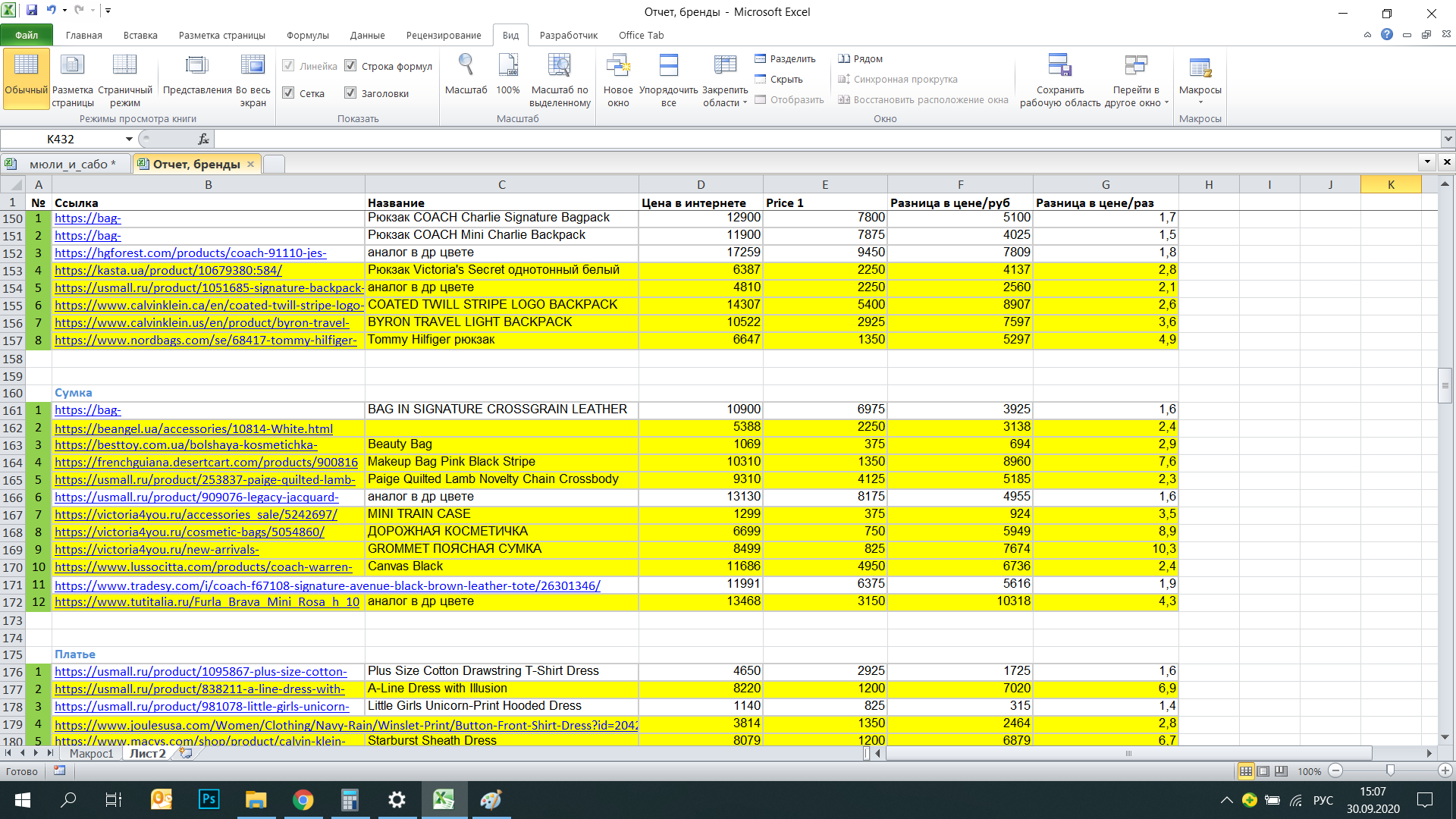Screen dimensions: 1456x819
Task: Select Page Layout view in status bar
Action: (1263, 771)
